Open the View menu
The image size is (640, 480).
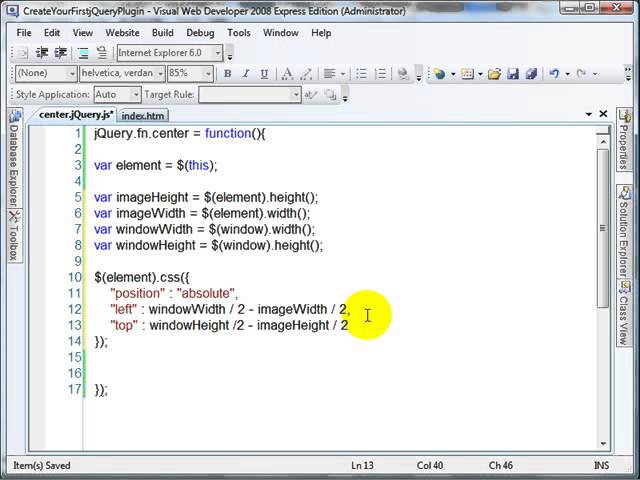click(83, 33)
